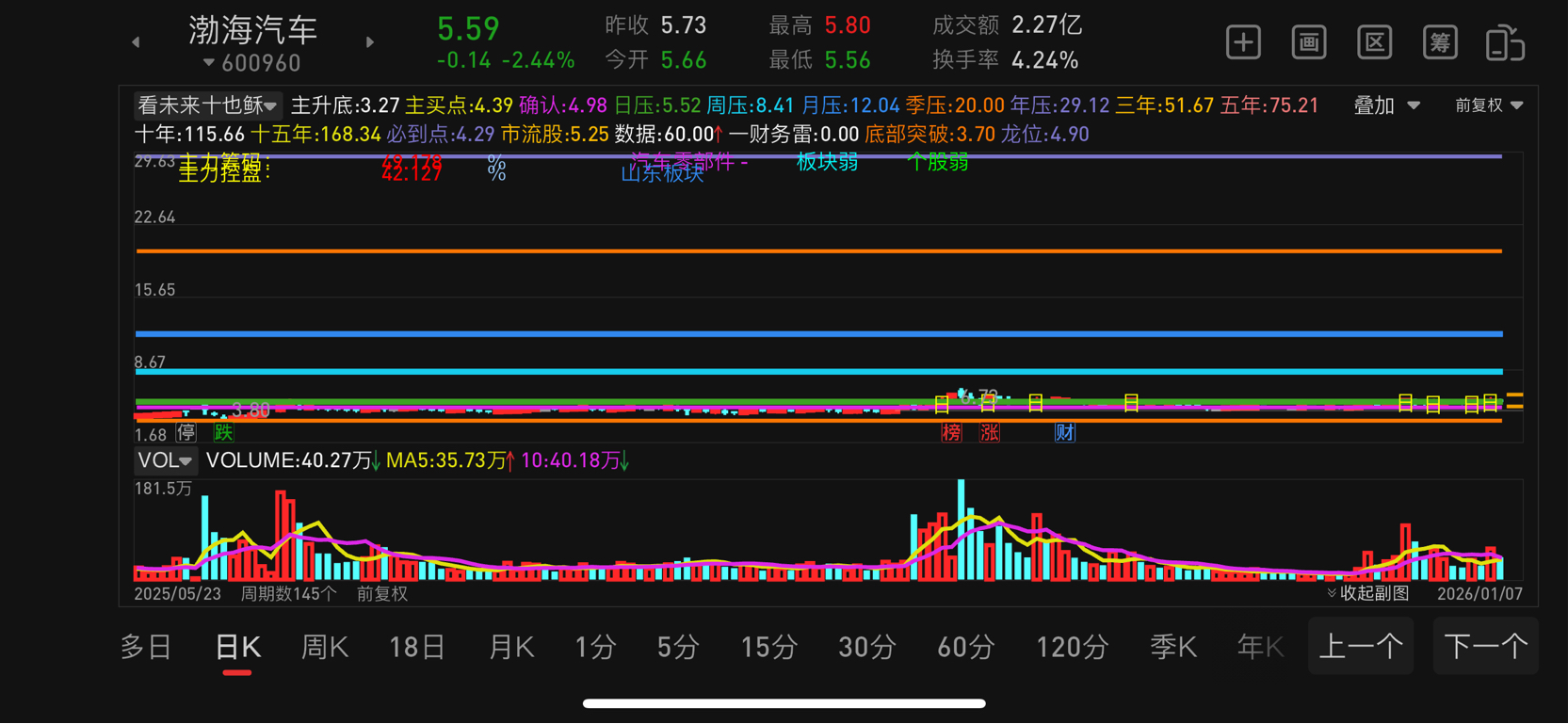Tap the red 榜 marker on chart
This screenshot has width=1568, height=724.
pos(951,432)
